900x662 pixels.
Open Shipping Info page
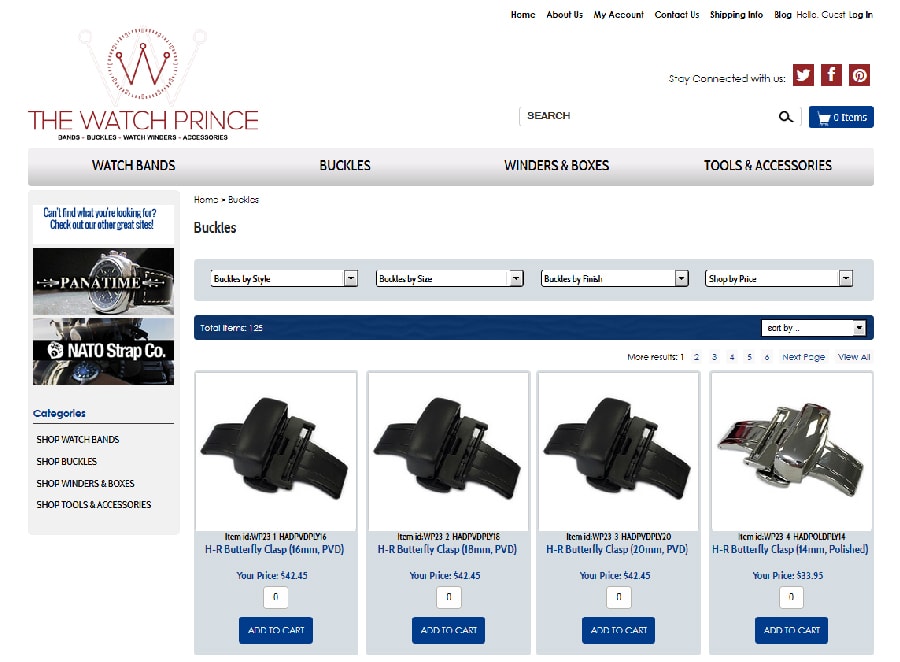(x=736, y=15)
